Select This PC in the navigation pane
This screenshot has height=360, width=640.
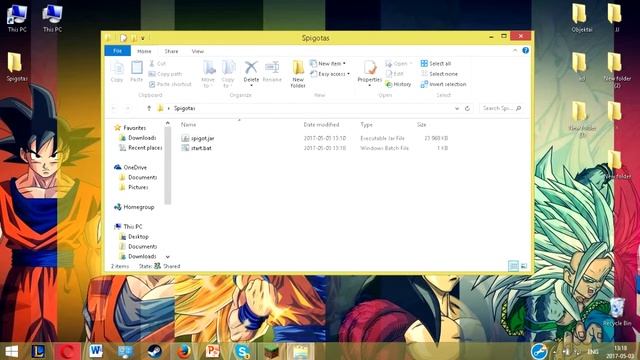pyautogui.click(x=128, y=227)
